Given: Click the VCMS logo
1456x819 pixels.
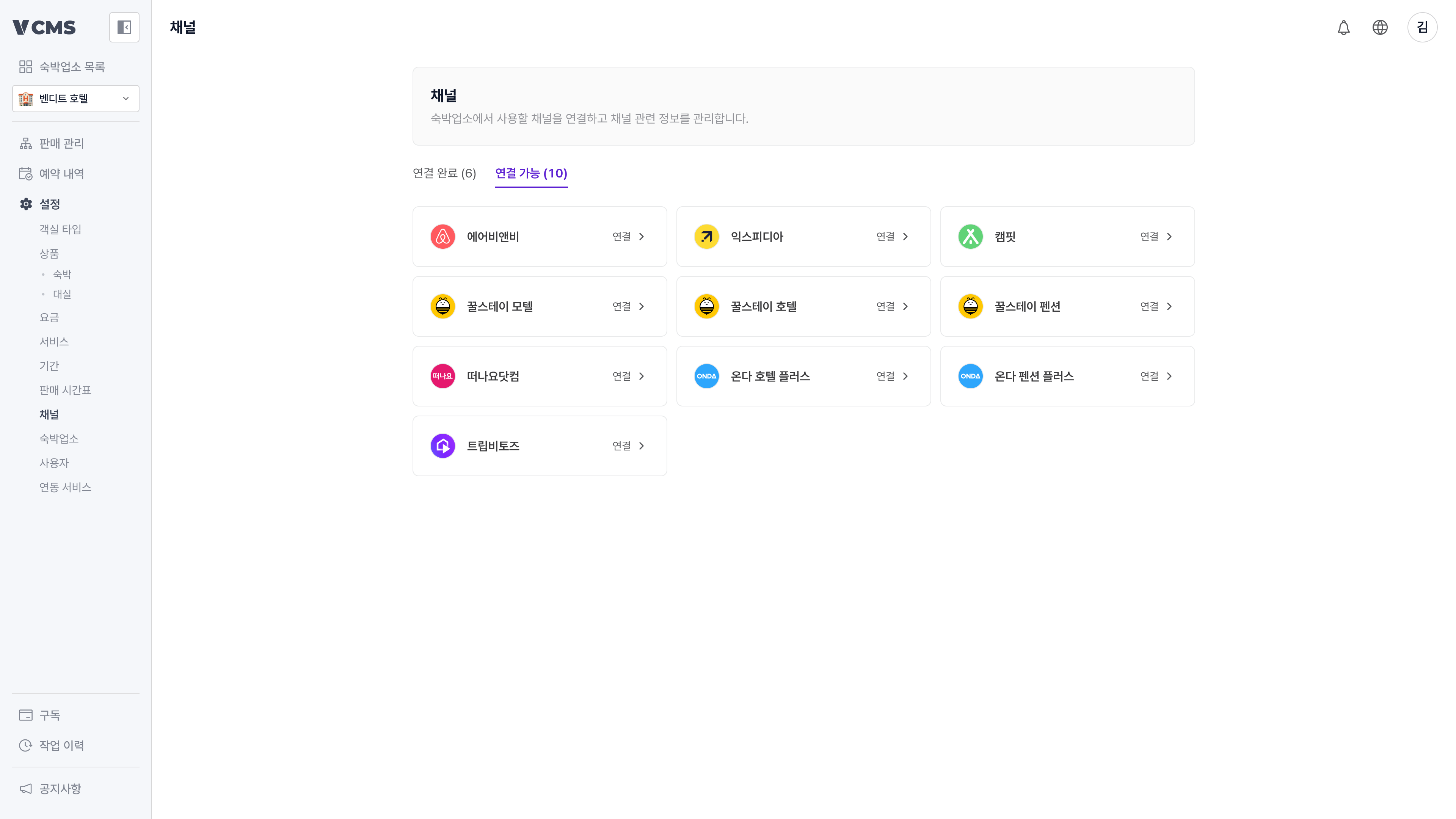Looking at the screenshot, I should (44, 27).
